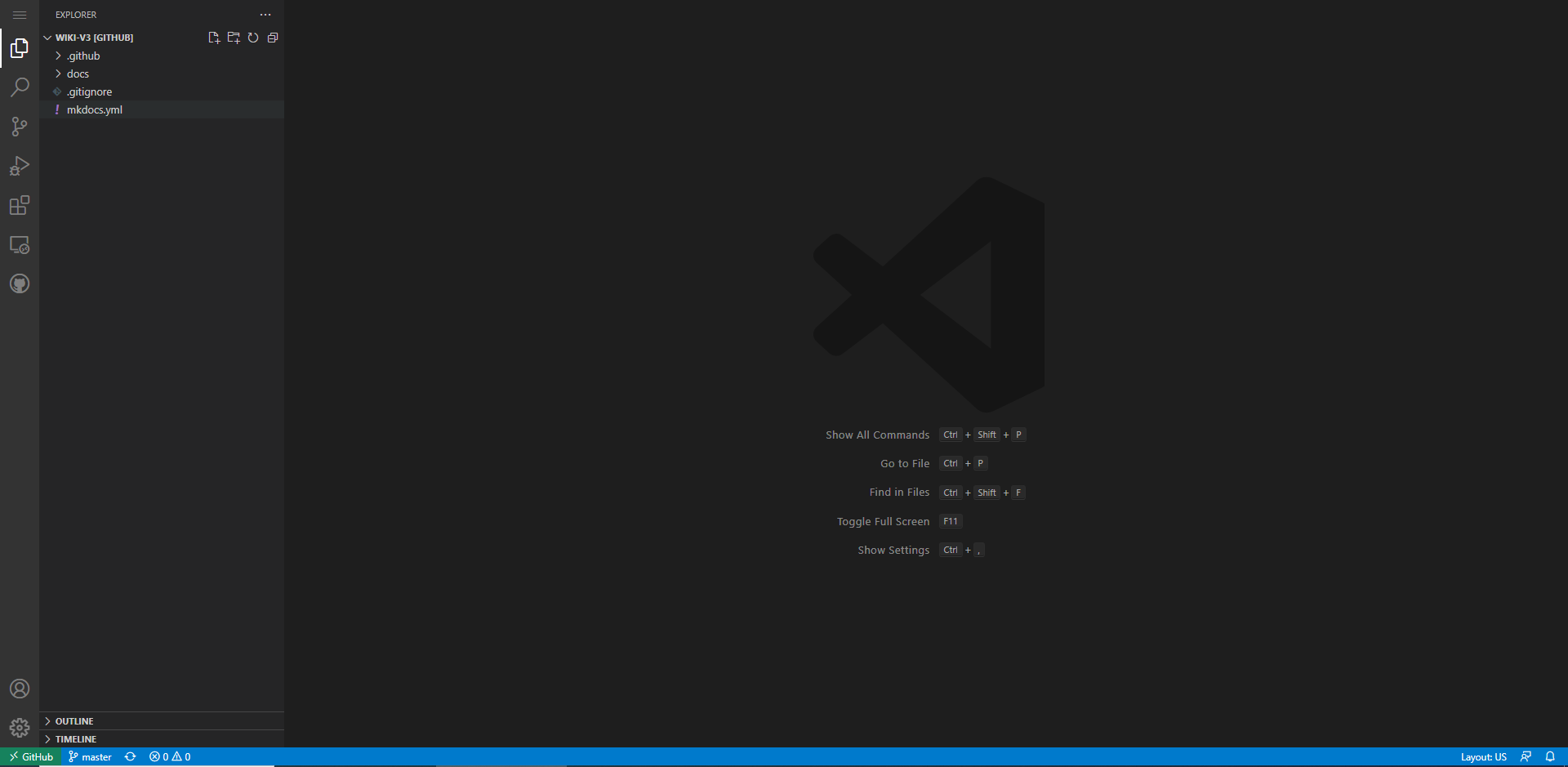Viewport: 1568px width, 767px height.
Task: Open mkdocs.yml file
Action: 95,109
